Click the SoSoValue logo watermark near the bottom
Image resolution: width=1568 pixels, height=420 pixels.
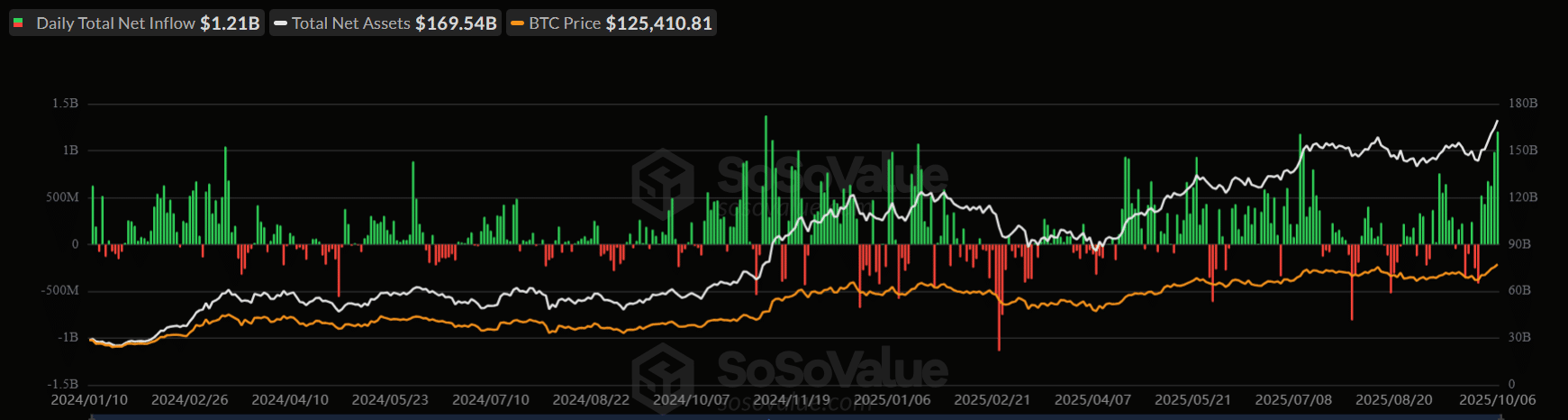662,374
